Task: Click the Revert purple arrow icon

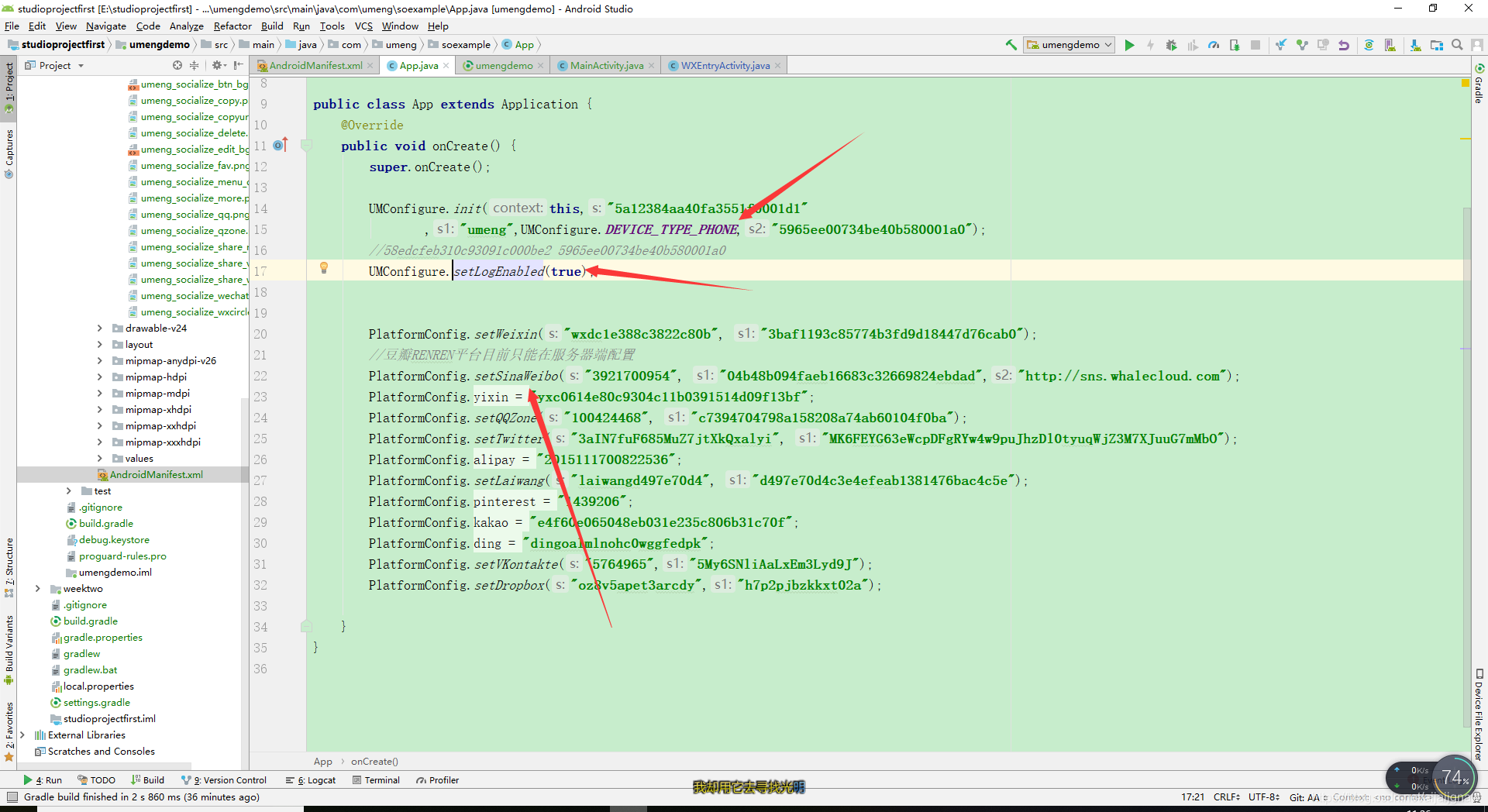Action: click(1344, 45)
